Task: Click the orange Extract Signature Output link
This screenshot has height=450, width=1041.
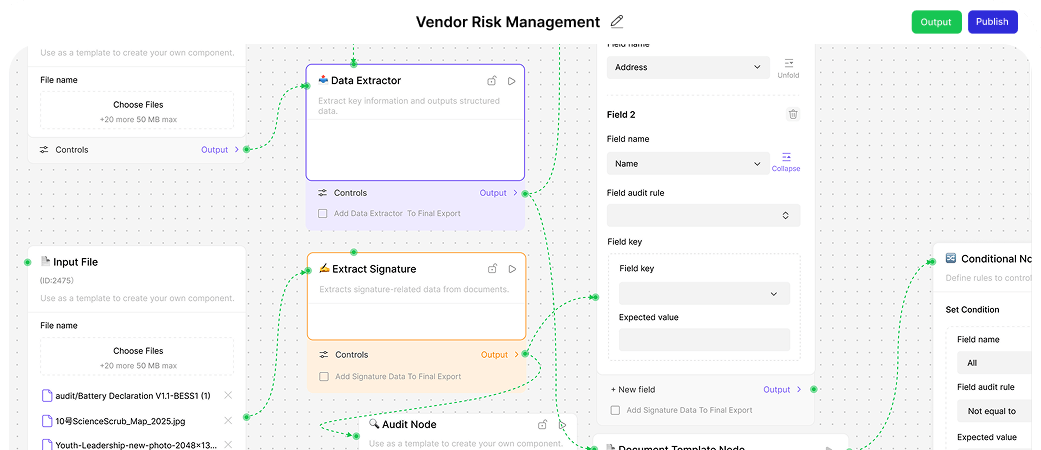Action: click(500, 355)
